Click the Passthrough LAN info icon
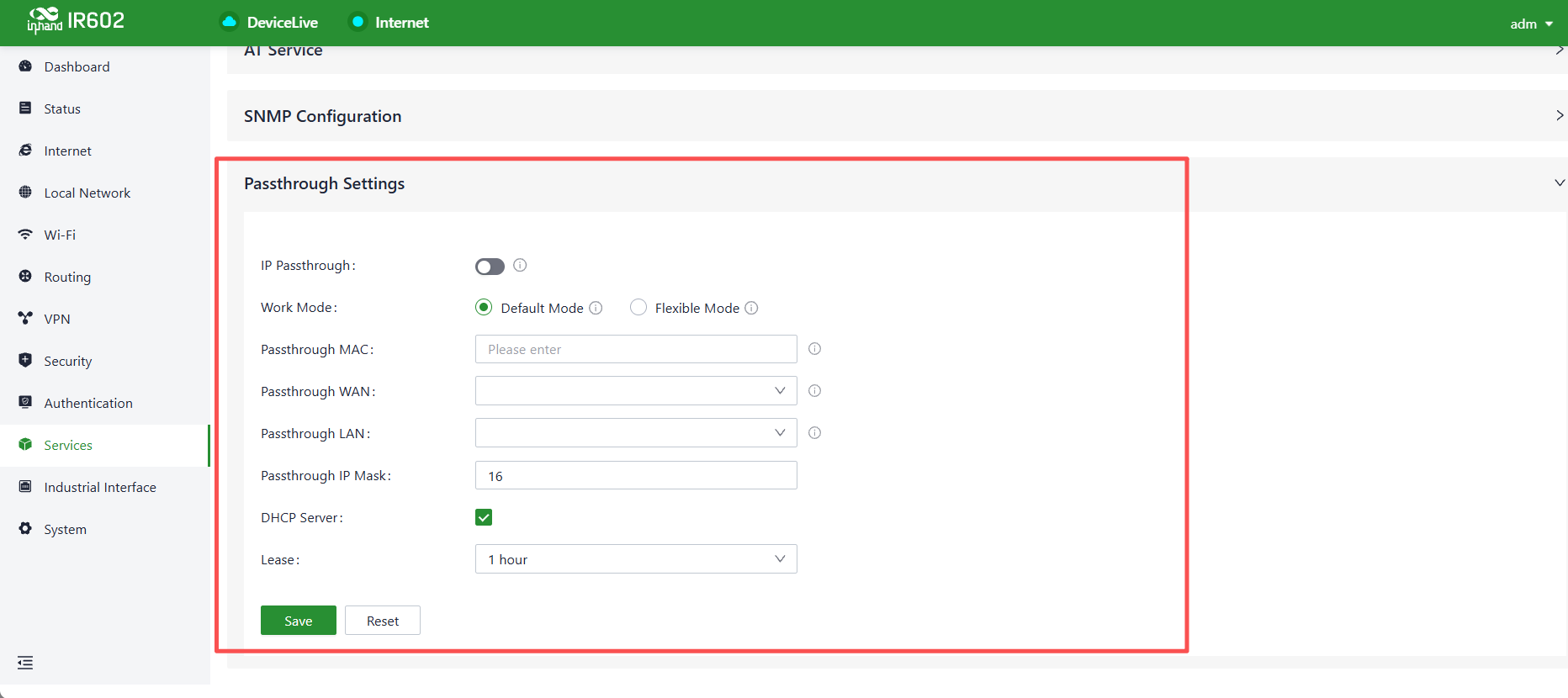Image resolution: width=1568 pixels, height=698 pixels. click(x=814, y=433)
